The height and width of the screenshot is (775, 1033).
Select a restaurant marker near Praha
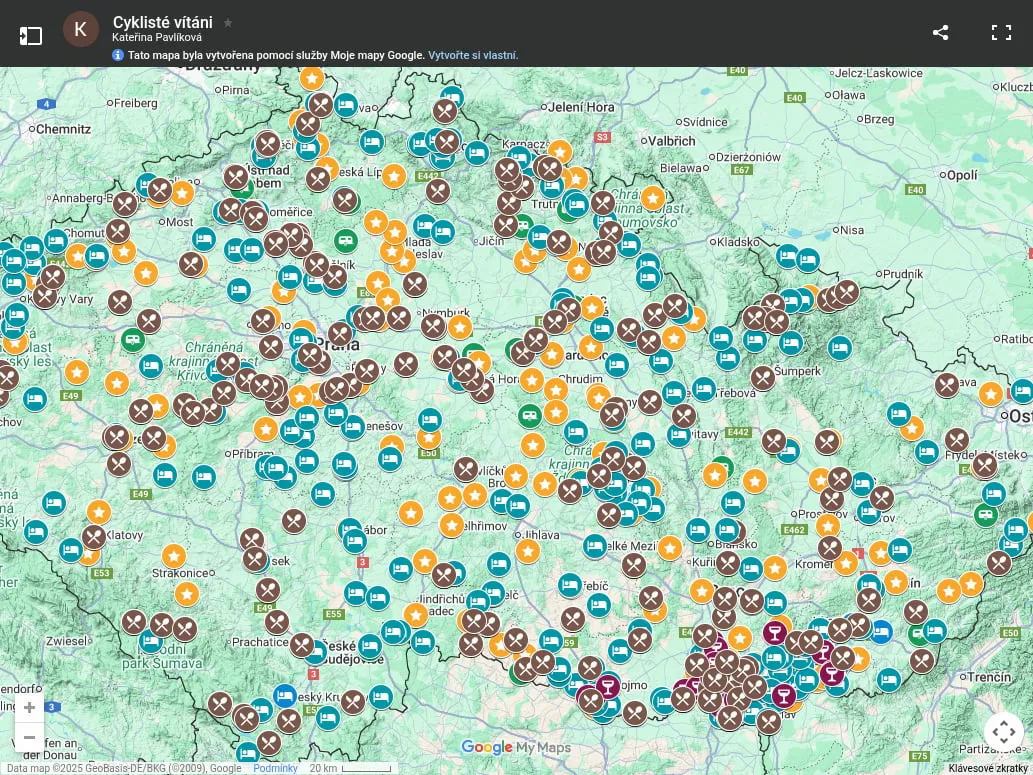(339, 334)
